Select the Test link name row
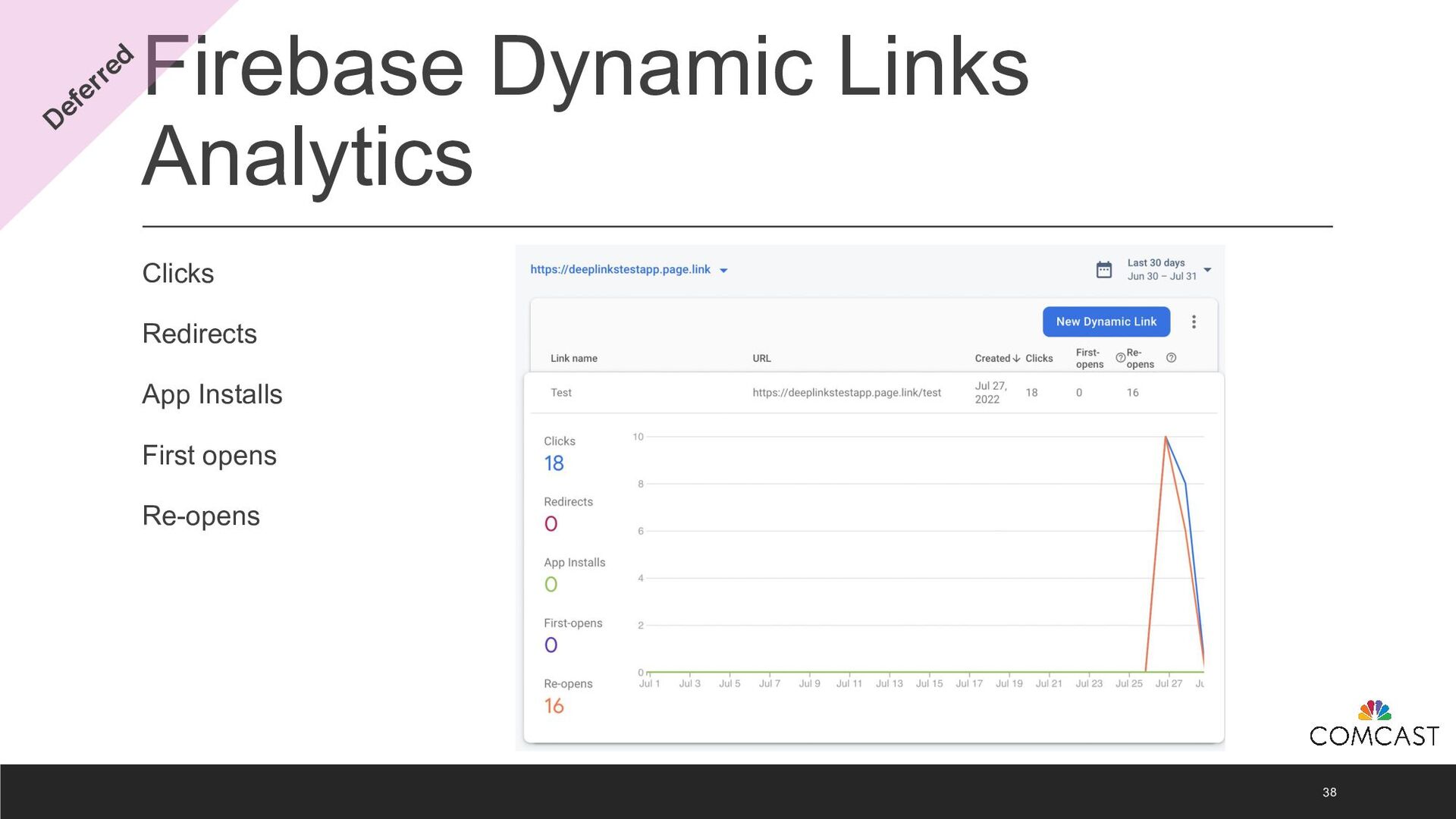Image resolution: width=1456 pixels, height=819 pixels. (561, 392)
